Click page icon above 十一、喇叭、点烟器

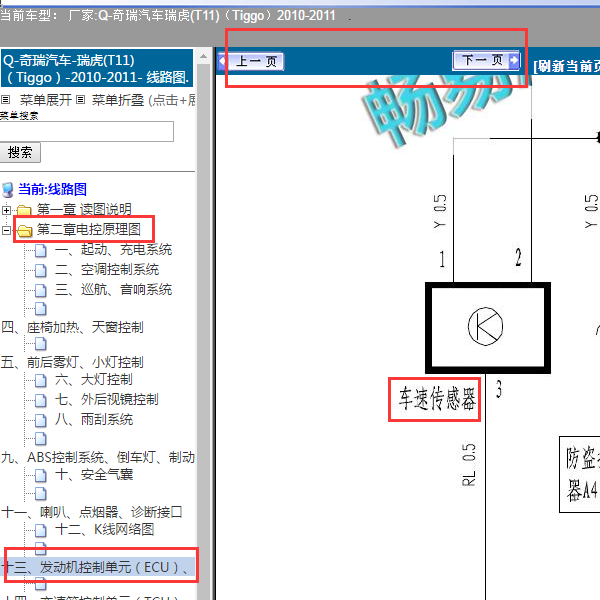[41, 494]
